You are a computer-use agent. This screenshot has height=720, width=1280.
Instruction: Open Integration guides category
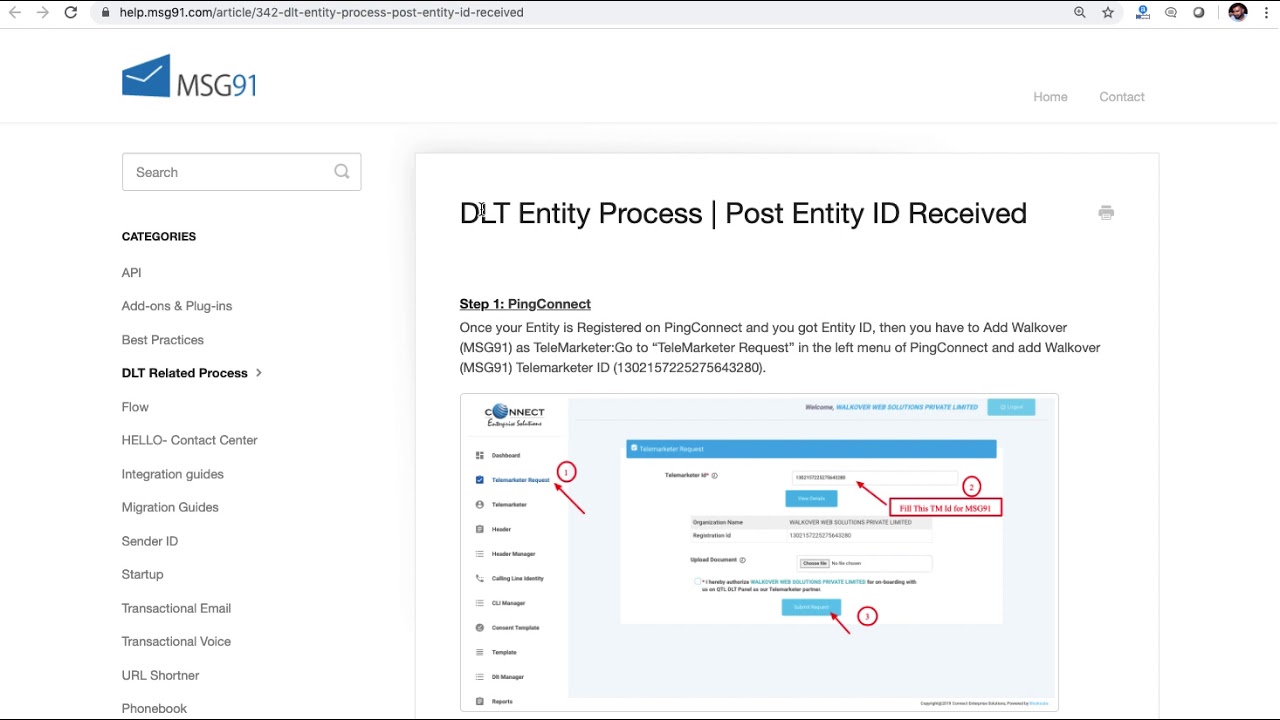(x=173, y=474)
